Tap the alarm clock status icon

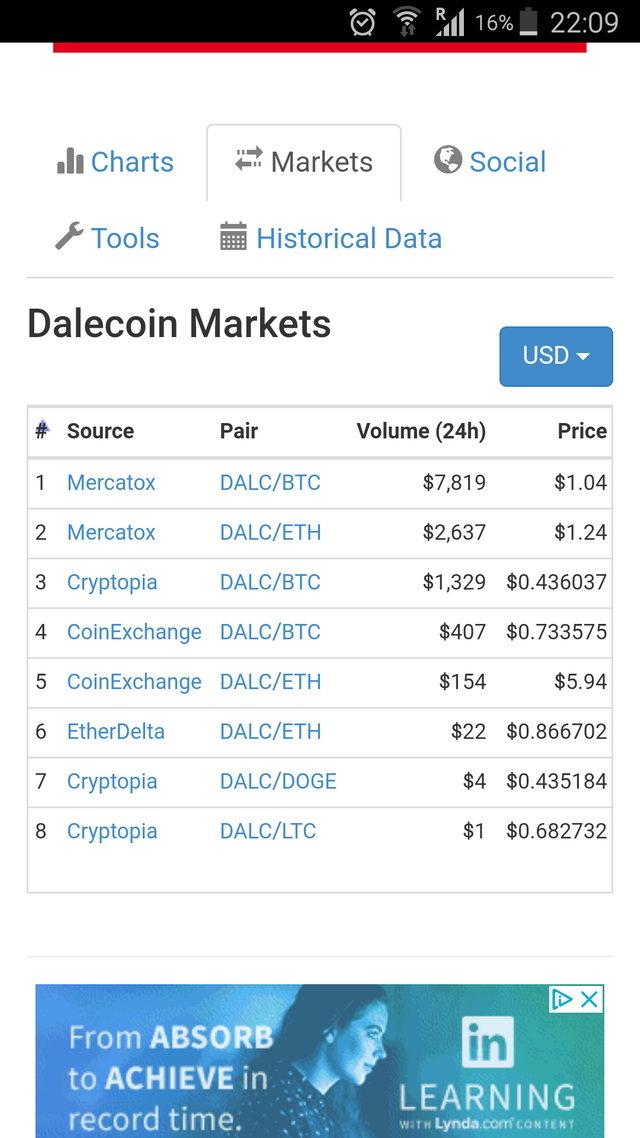363,21
